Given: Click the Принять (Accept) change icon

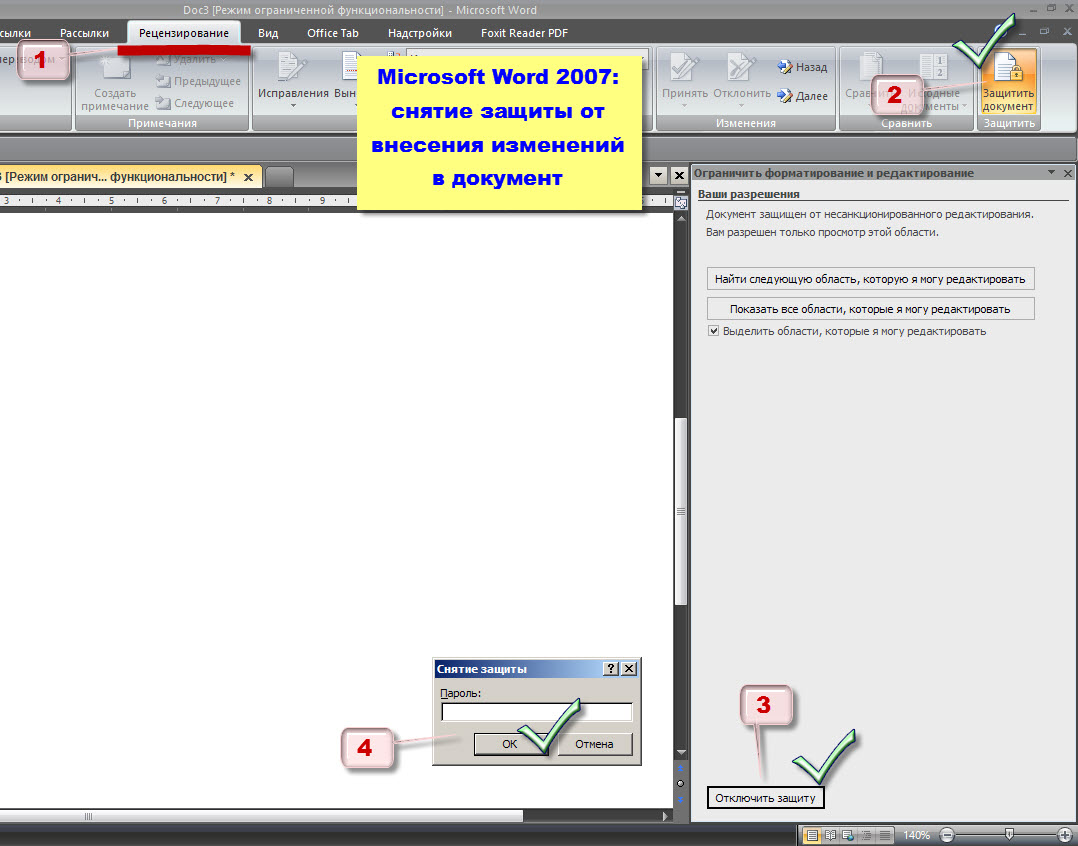Looking at the screenshot, I should (684, 69).
